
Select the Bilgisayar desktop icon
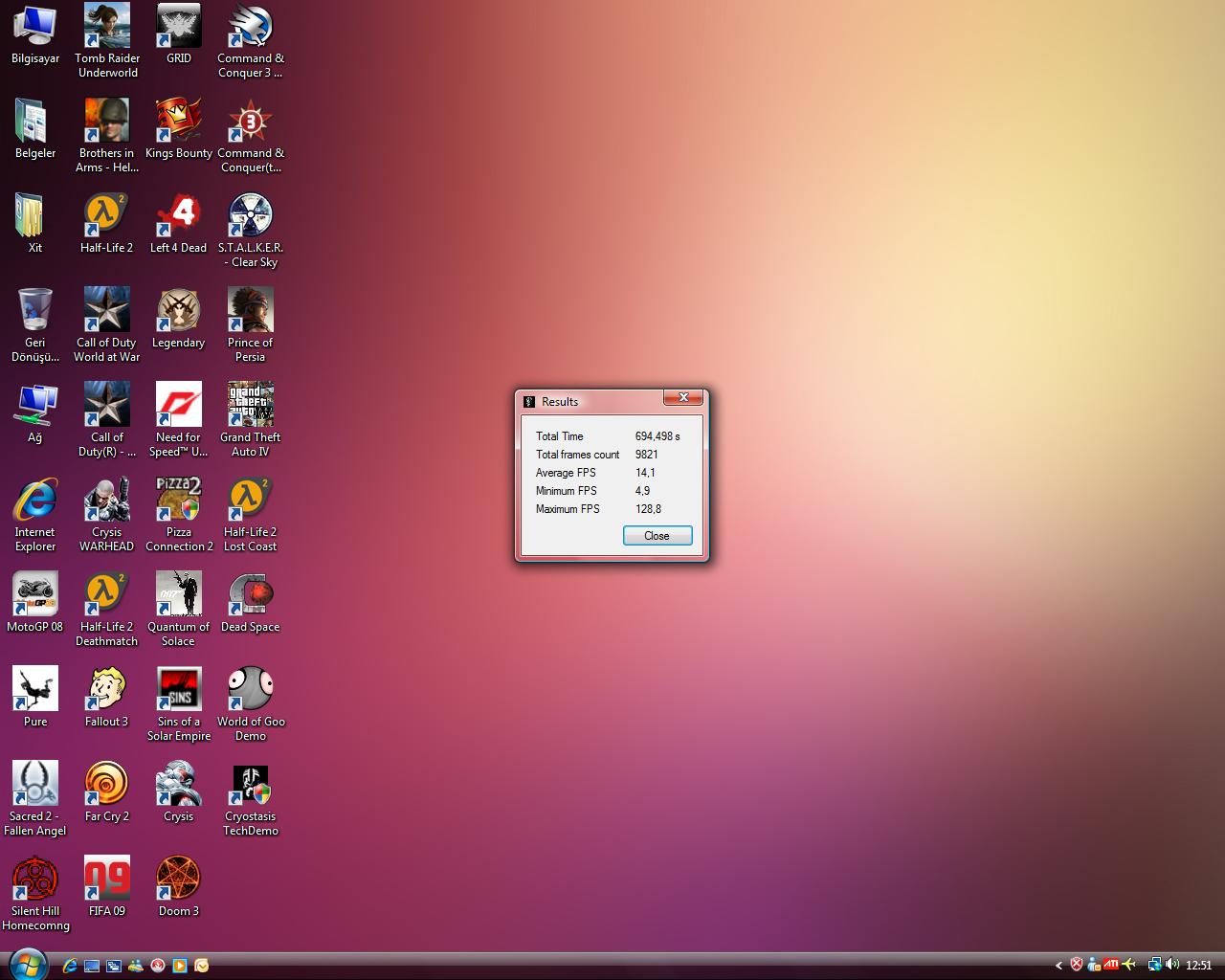tap(35, 35)
